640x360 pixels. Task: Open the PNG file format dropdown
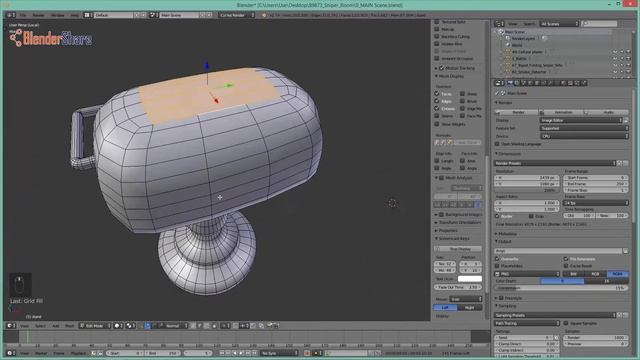click(527, 274)
